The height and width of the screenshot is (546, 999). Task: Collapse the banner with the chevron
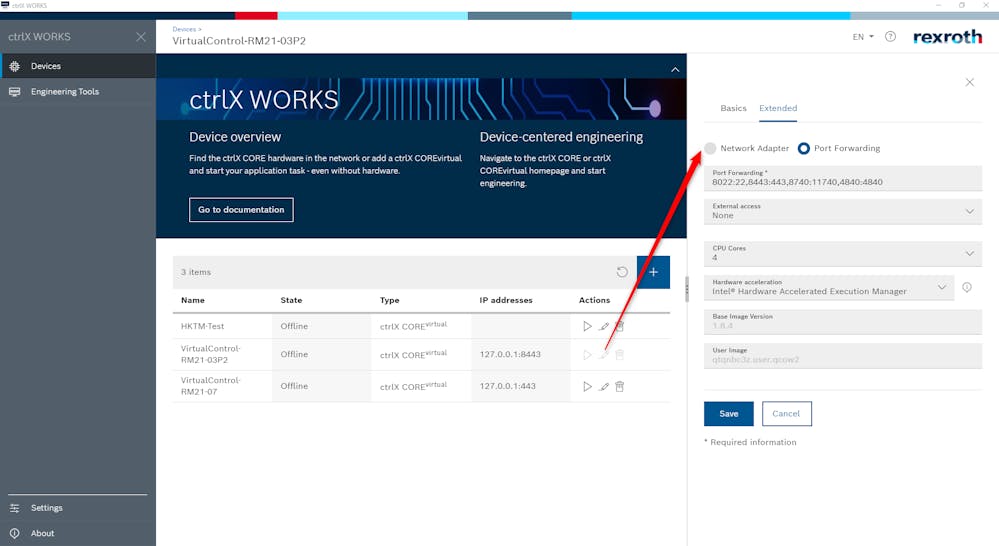(675, 69)
